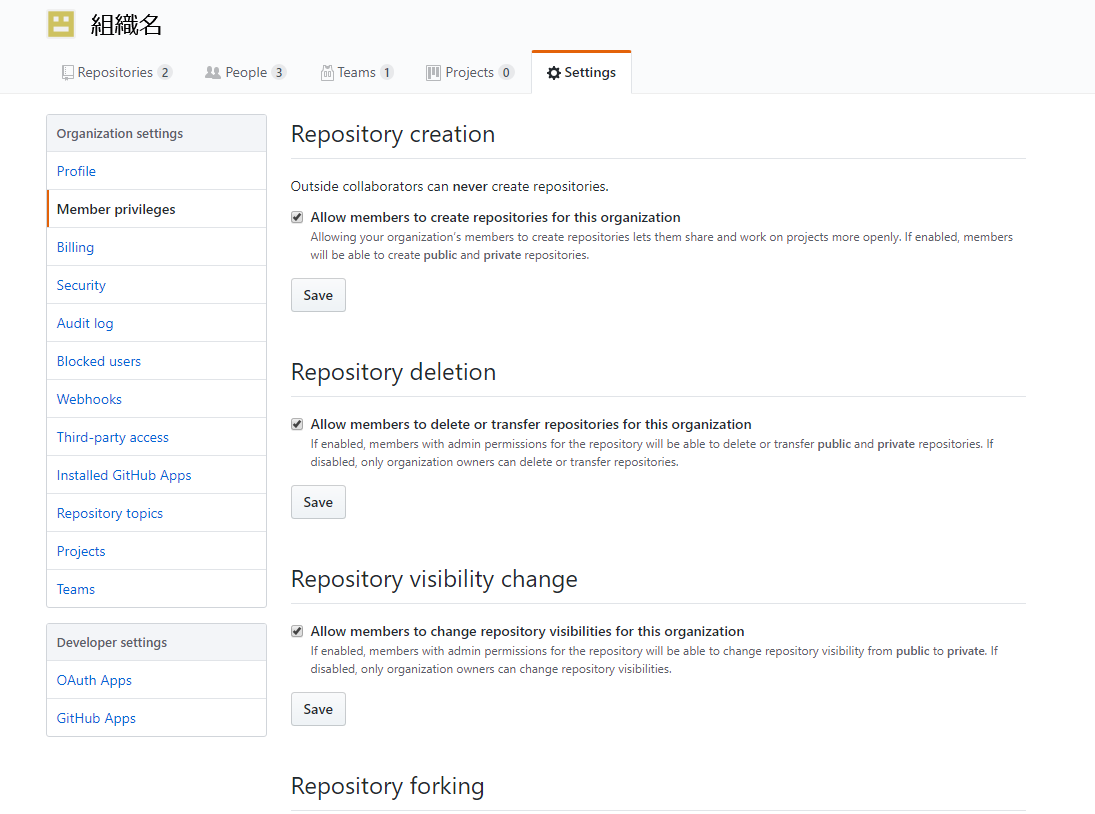Click the Teams tab icon
Viewport: 1095px width, 814px height.
(x=327, y=73)
